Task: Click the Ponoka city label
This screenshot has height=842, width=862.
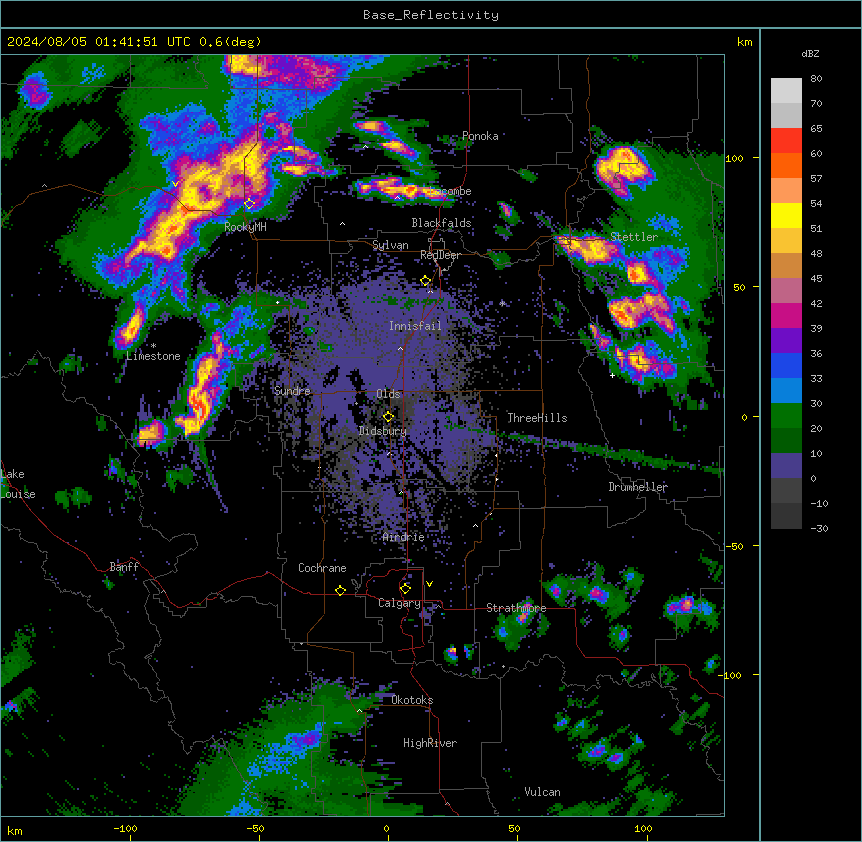Action: pyautogui.click(x=480, y=136)
